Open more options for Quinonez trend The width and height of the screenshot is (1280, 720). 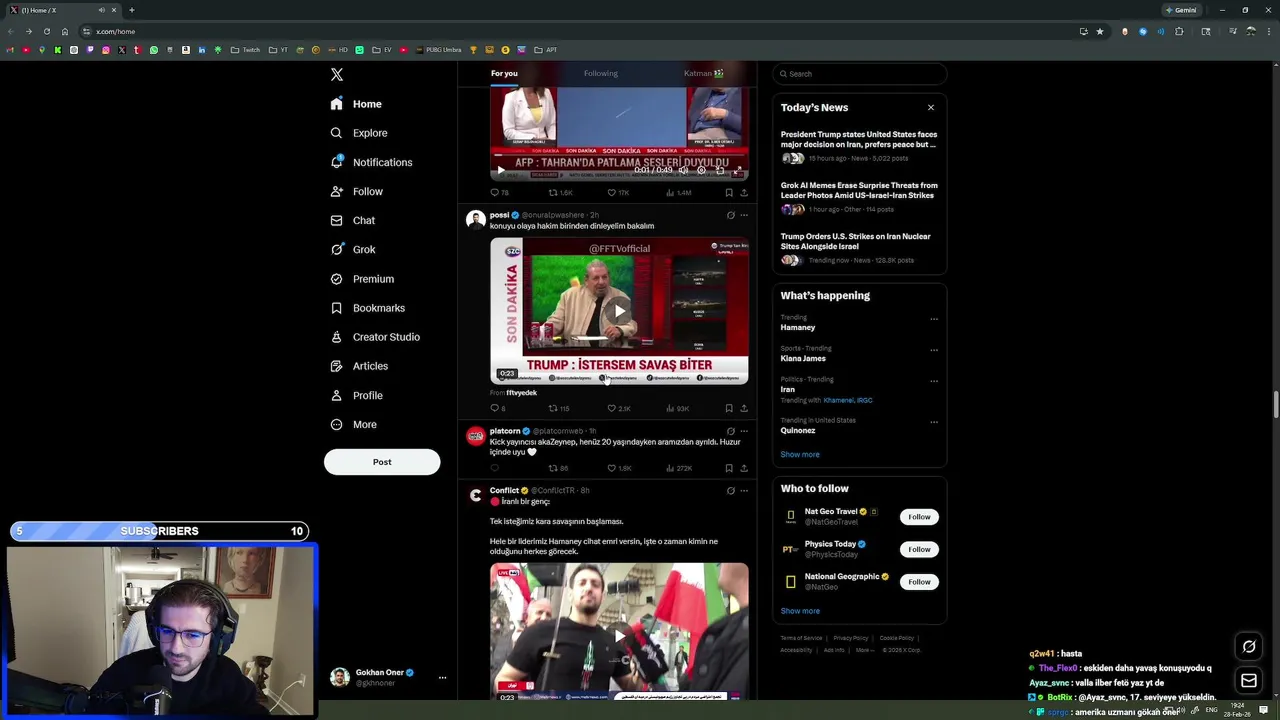934,422
